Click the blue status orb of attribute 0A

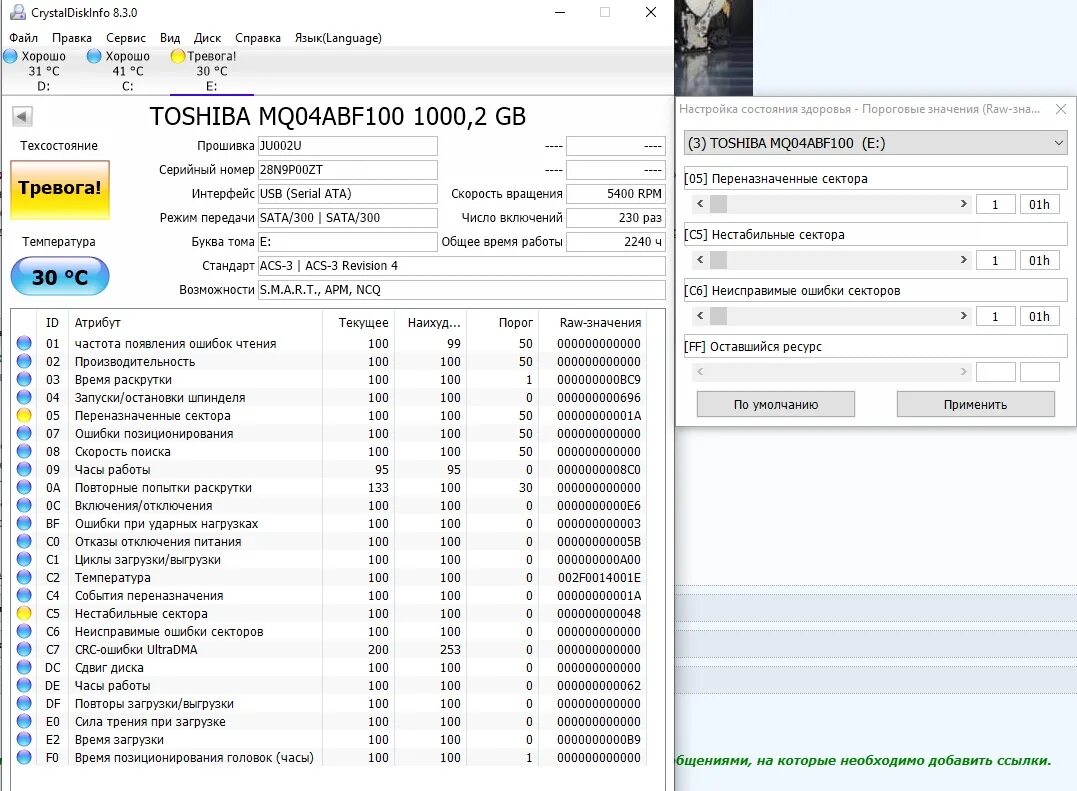click(24, 488)
